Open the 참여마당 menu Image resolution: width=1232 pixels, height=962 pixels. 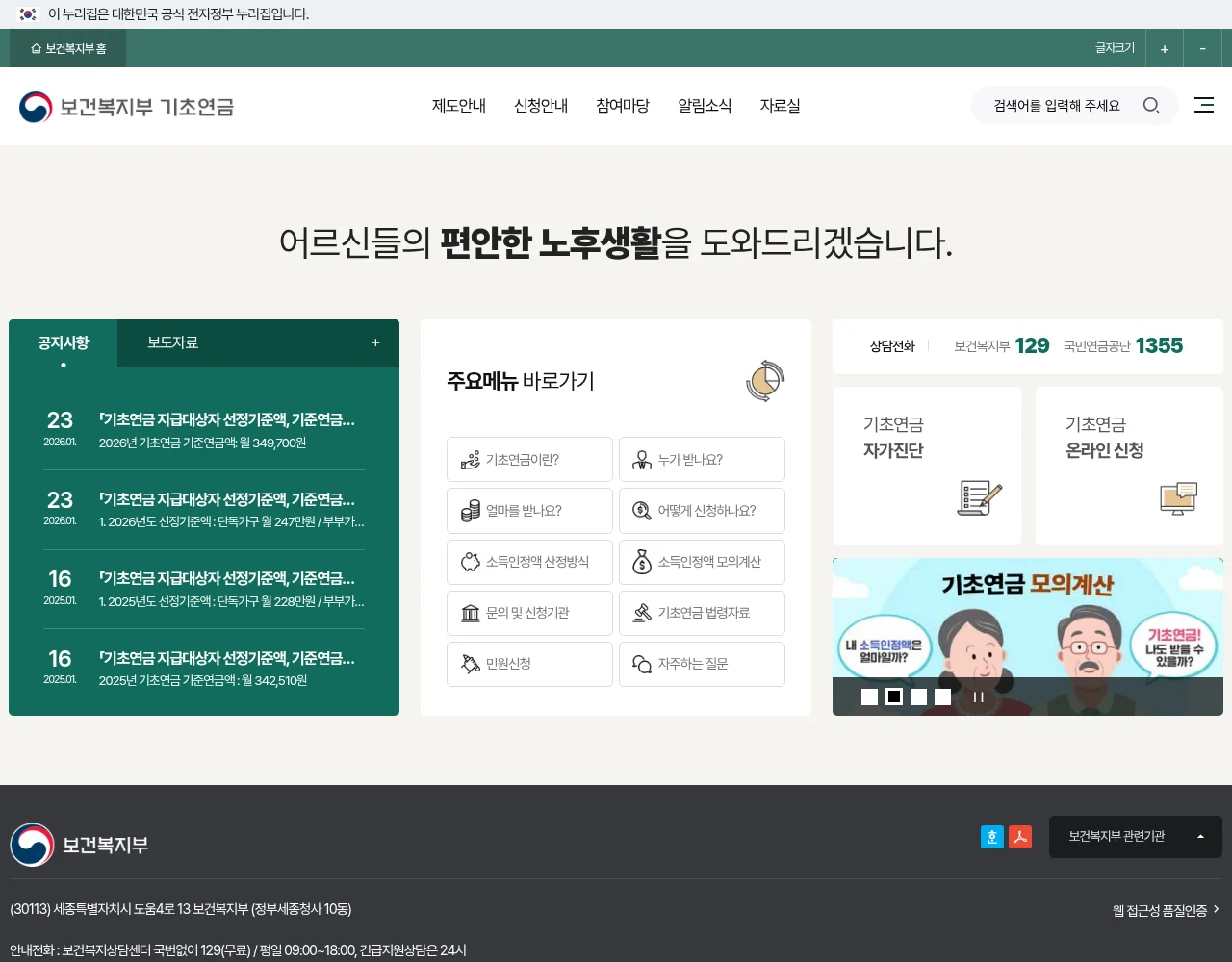point(623,106)
